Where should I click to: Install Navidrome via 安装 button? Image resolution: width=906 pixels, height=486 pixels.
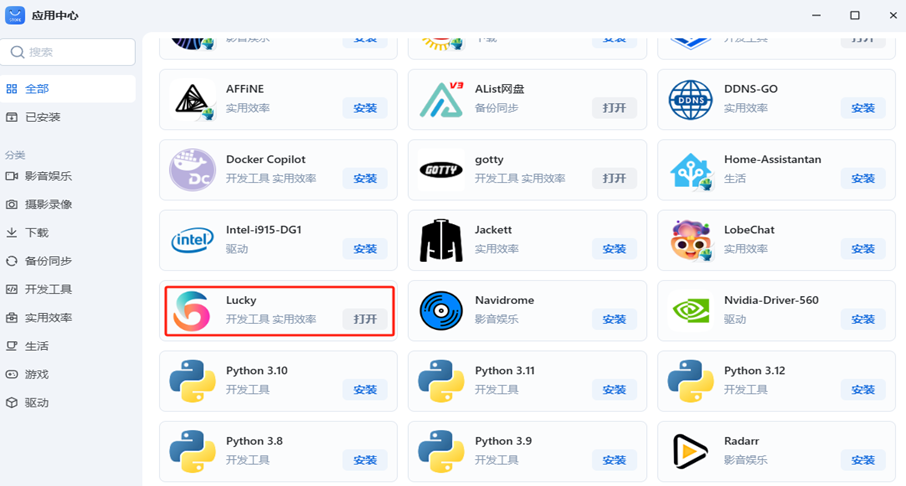tap(614, 319)
